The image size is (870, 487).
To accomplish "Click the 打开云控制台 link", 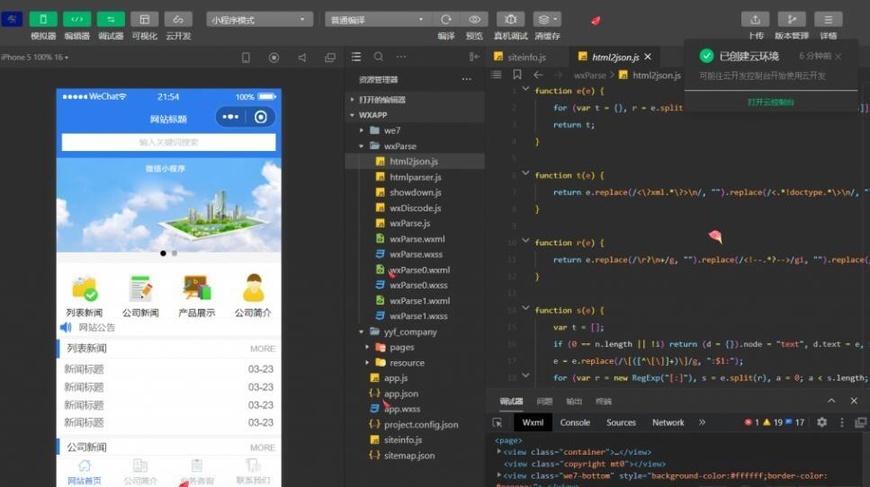I will click(771, 102).
